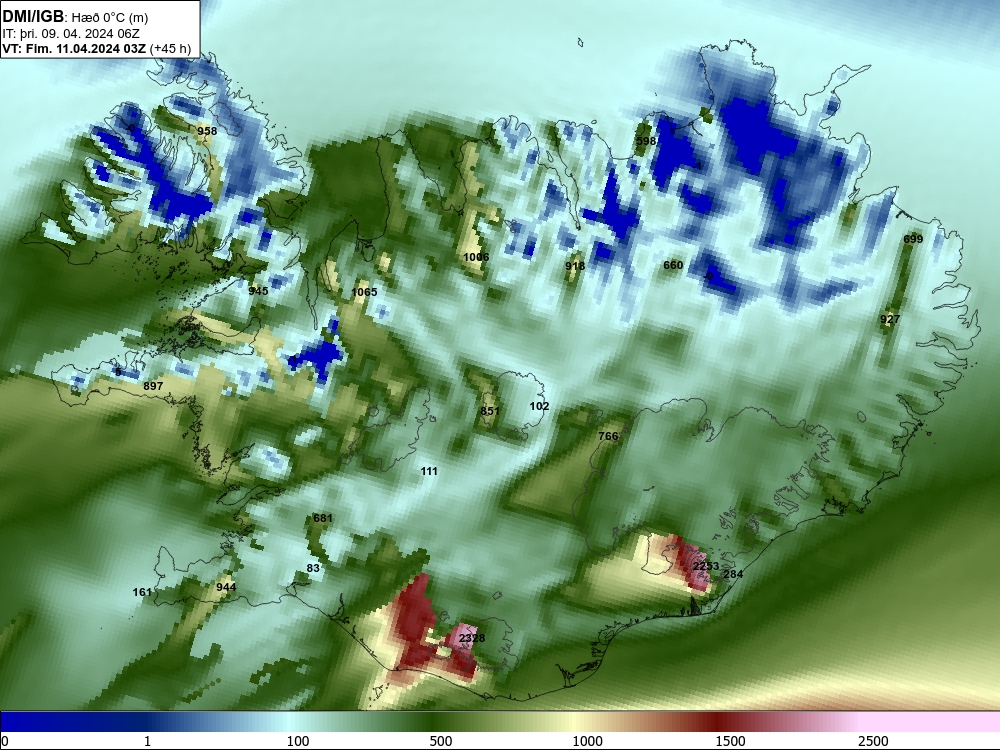
Task: Click the 851 height value
Action: tap(490, 411)
